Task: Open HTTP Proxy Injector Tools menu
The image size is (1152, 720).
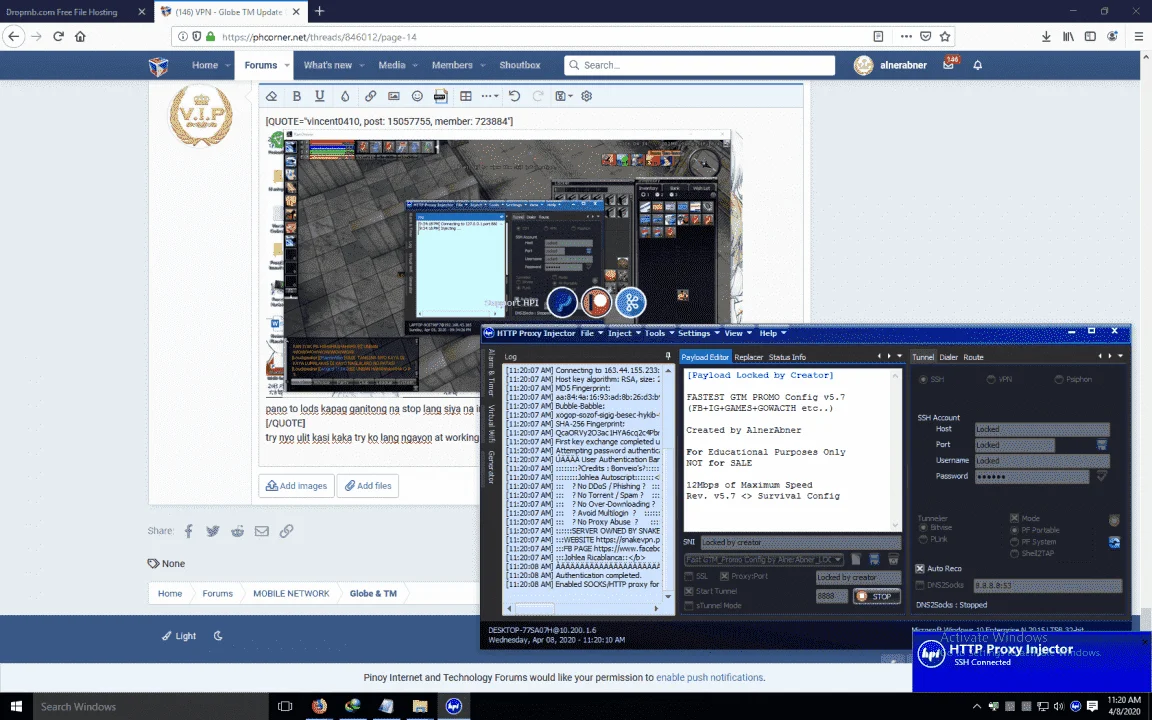Action: click(x=659, y=334)
